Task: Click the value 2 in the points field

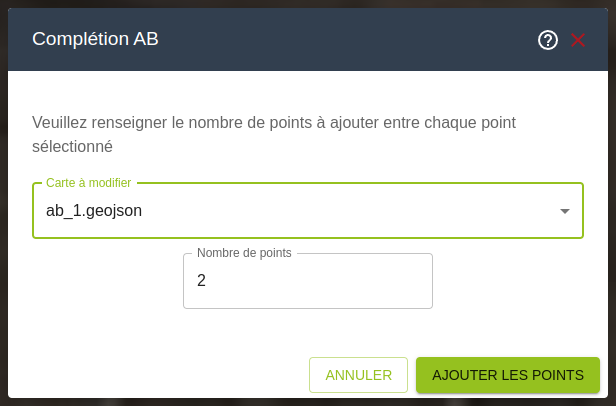Action: click(x=201, y=281)
